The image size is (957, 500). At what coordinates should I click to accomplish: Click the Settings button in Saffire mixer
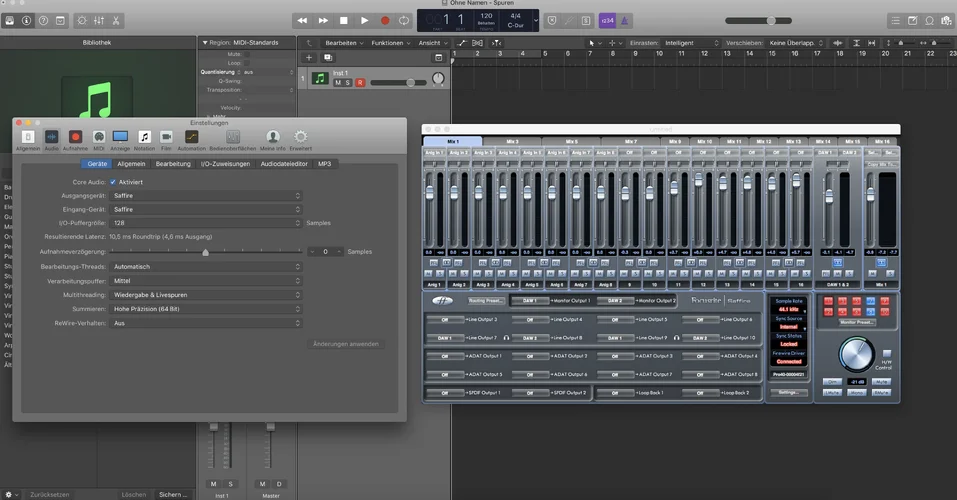tap(787, 392)
